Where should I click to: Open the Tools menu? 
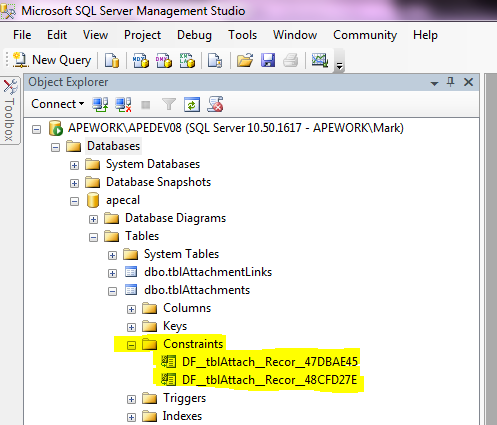(x=242, y=35)
